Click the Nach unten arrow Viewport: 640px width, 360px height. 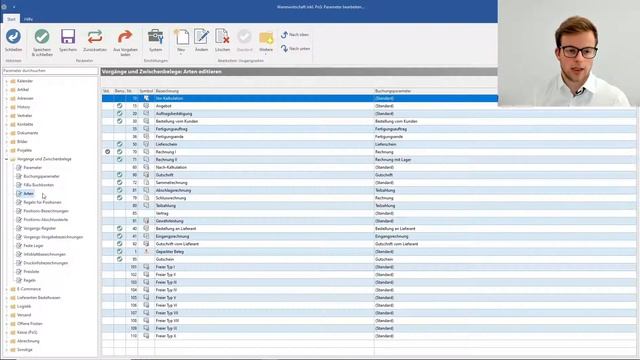pos(284,49)
